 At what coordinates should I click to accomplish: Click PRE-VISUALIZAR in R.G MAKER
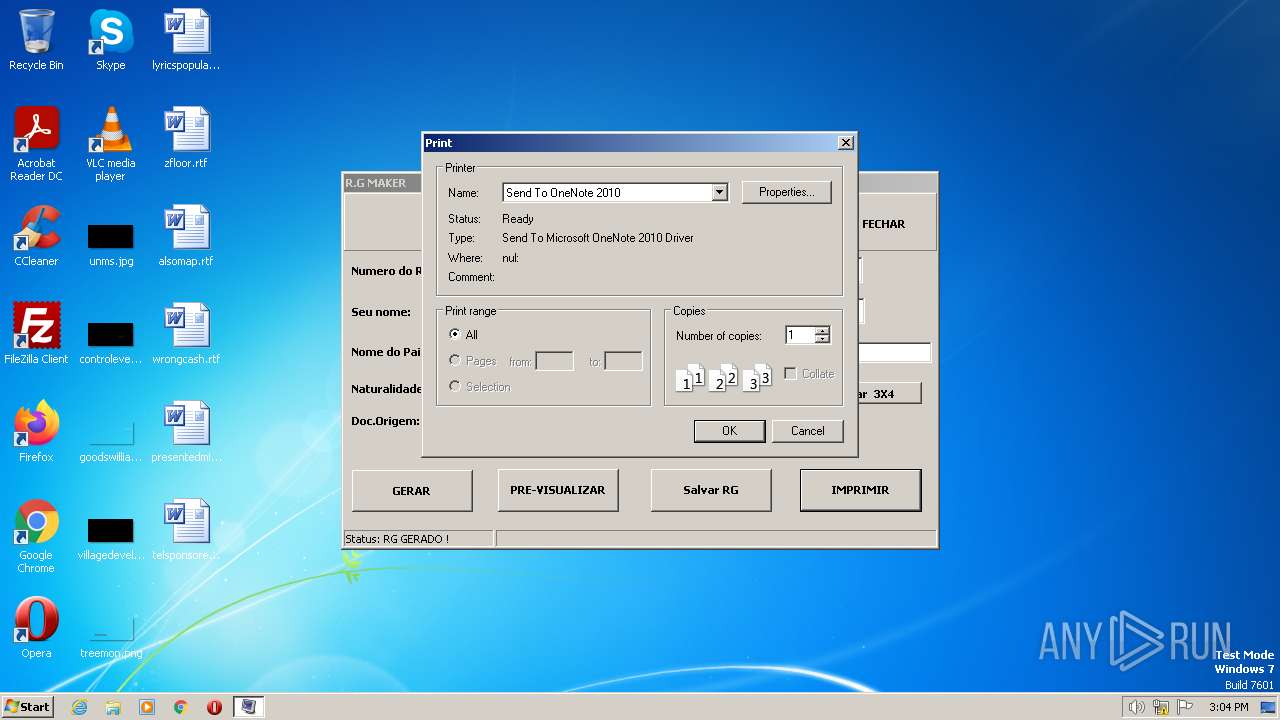coord(557,490)
